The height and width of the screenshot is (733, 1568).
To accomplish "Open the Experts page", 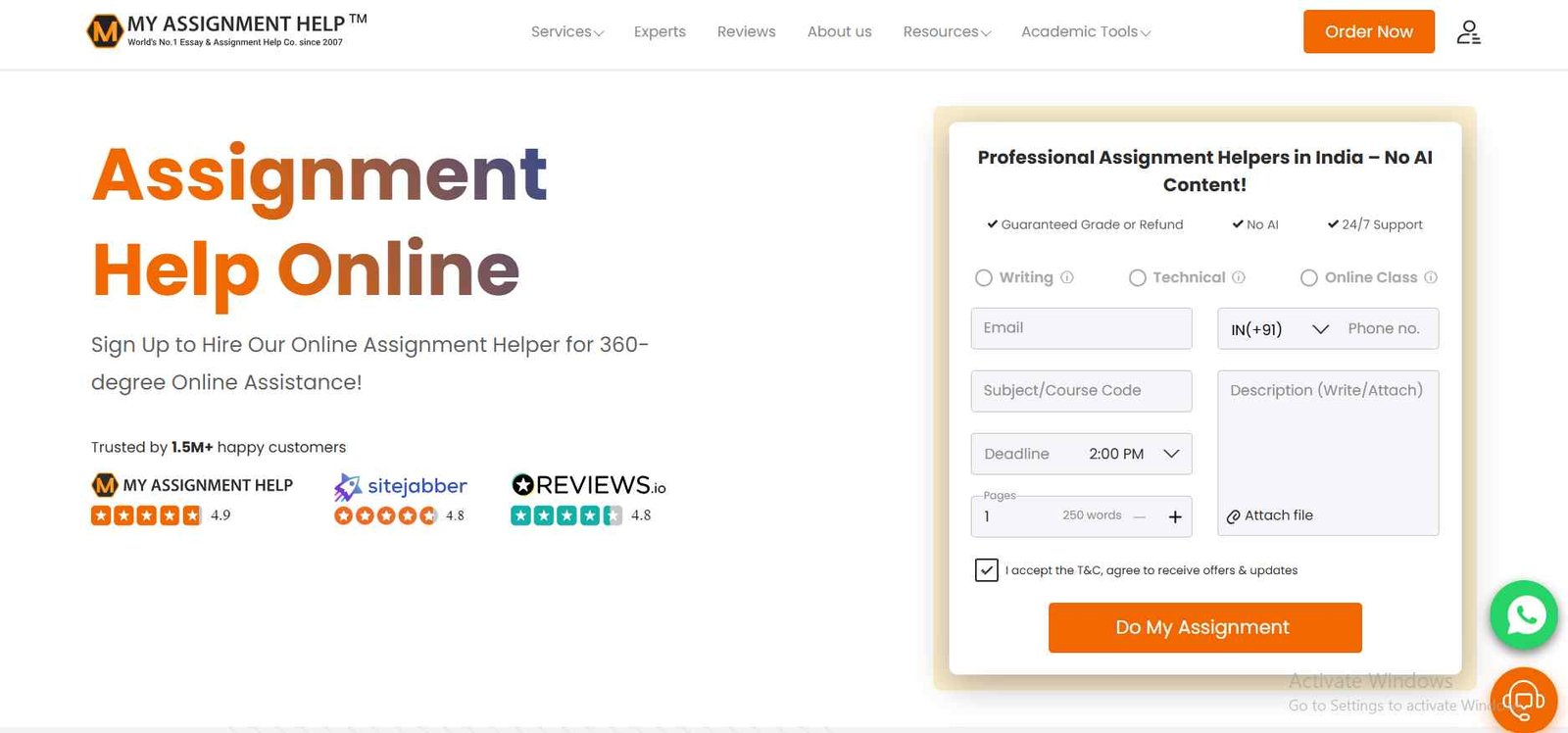I will coord(660,32).
